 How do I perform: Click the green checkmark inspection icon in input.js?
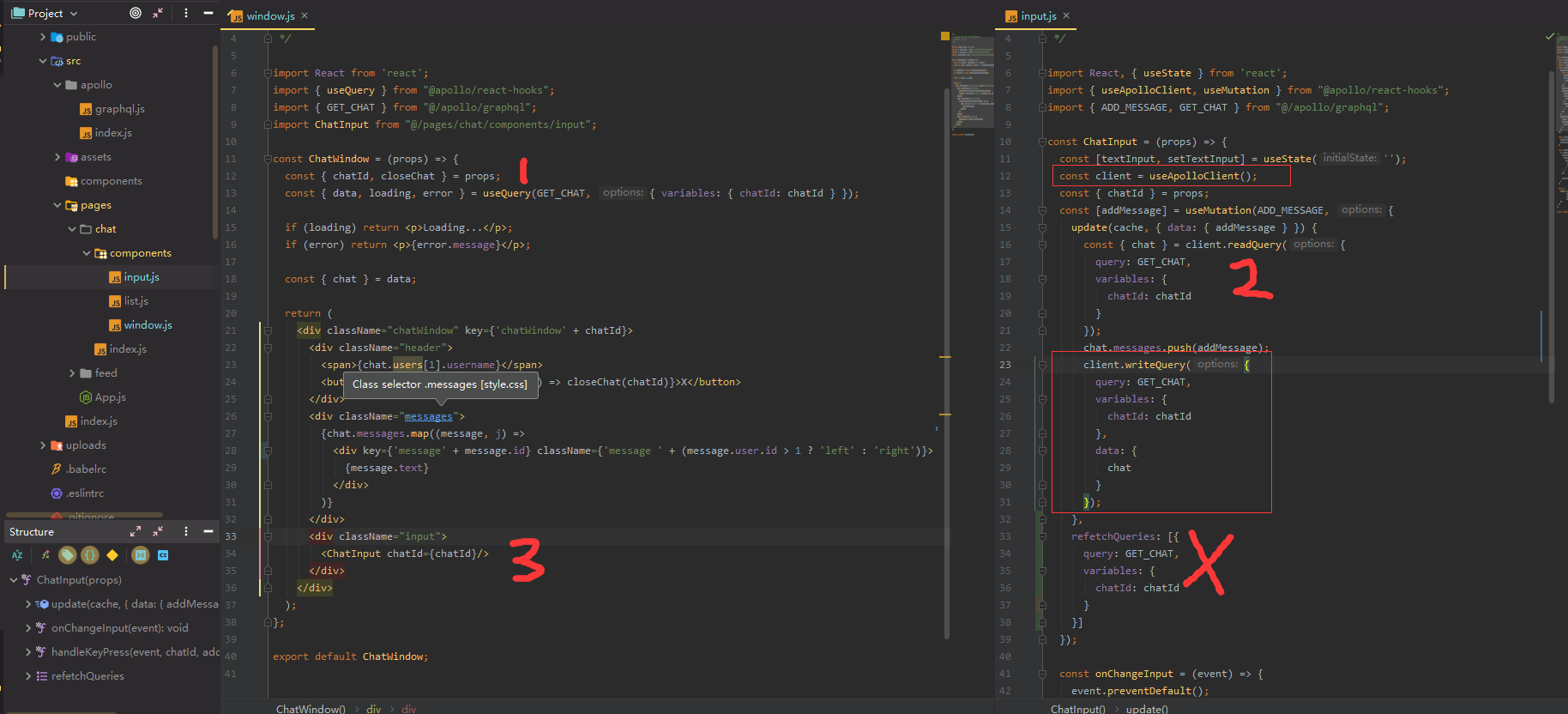tap(1549, 36)
